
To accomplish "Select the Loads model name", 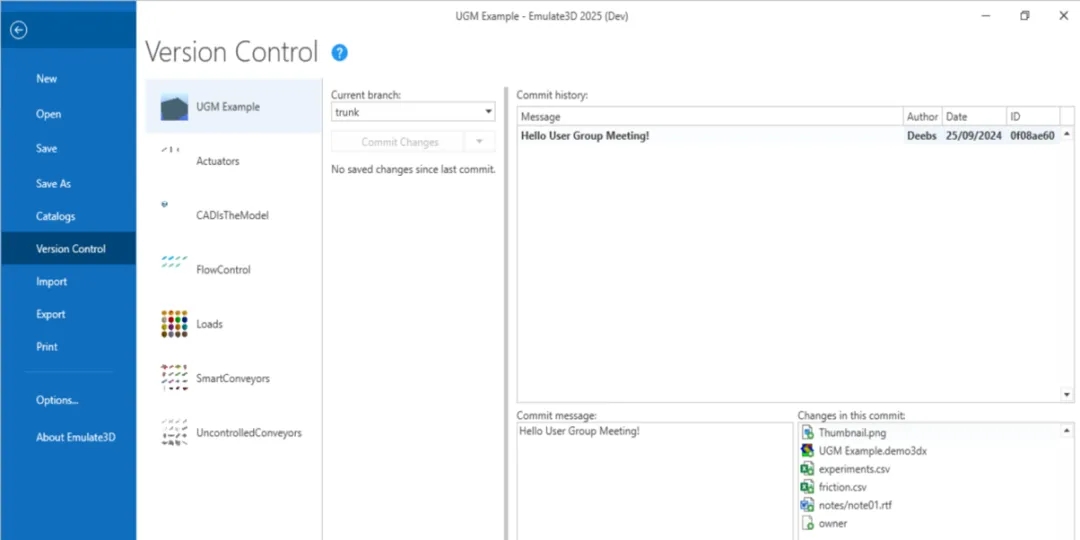I will pyautogui.click(x=209, y=324).
